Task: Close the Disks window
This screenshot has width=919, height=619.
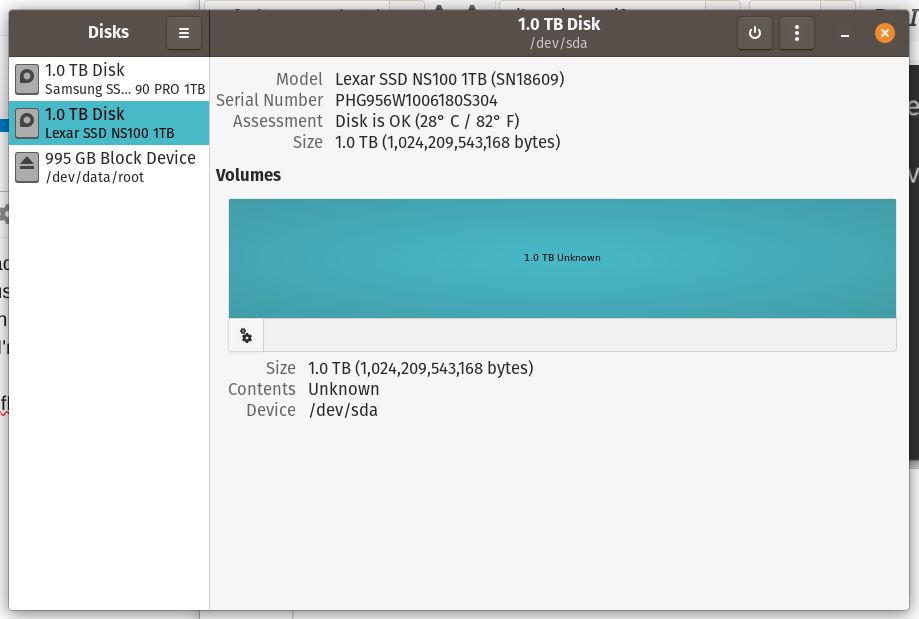Action: (884, 33)
